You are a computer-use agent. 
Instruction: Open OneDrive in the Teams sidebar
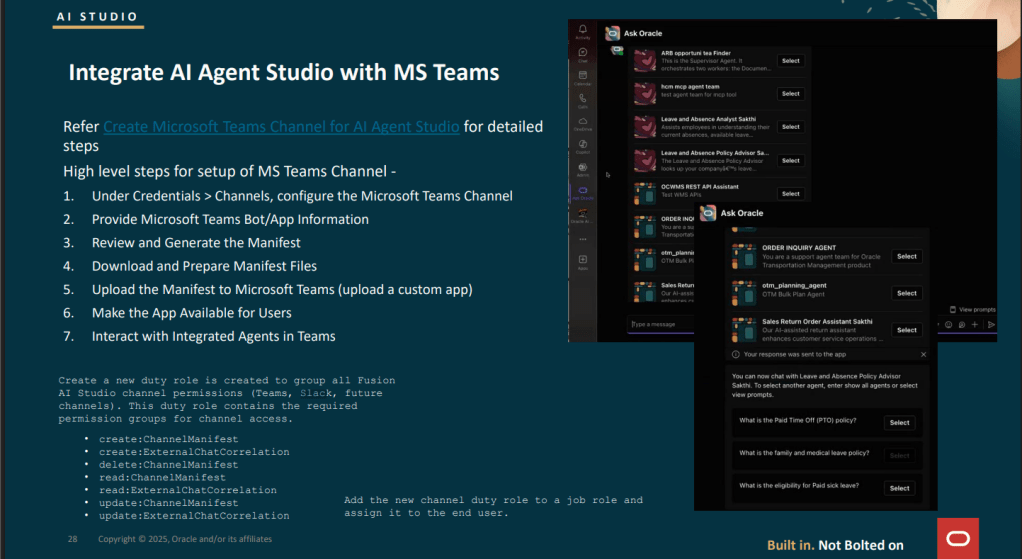pos(582,123)
